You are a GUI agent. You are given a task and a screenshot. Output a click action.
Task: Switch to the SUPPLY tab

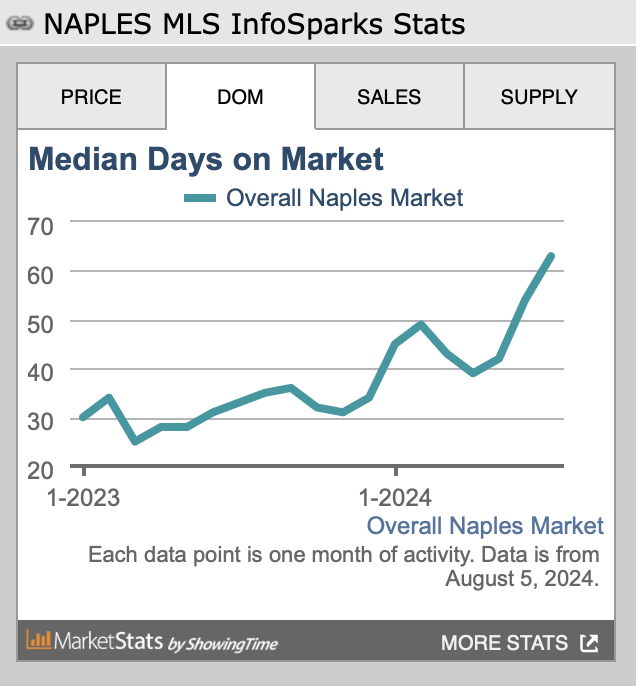click(539, 97)
